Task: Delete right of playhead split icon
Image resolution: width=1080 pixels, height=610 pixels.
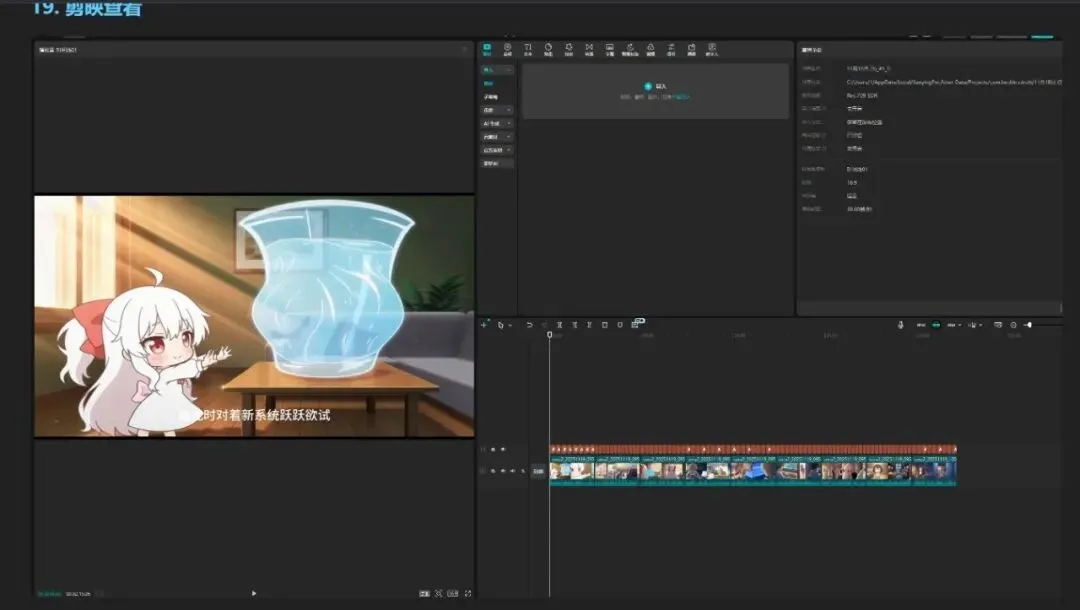Action: coord(590,325)
